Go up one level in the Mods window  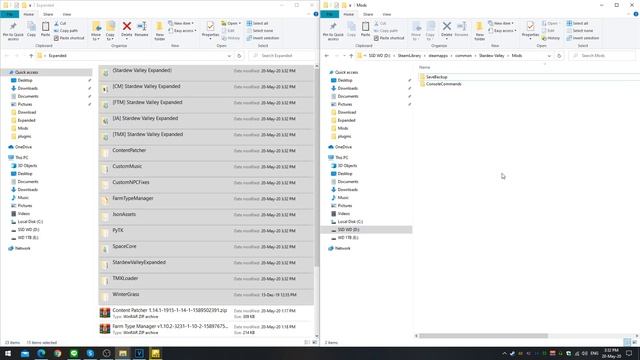click(351, 56)
